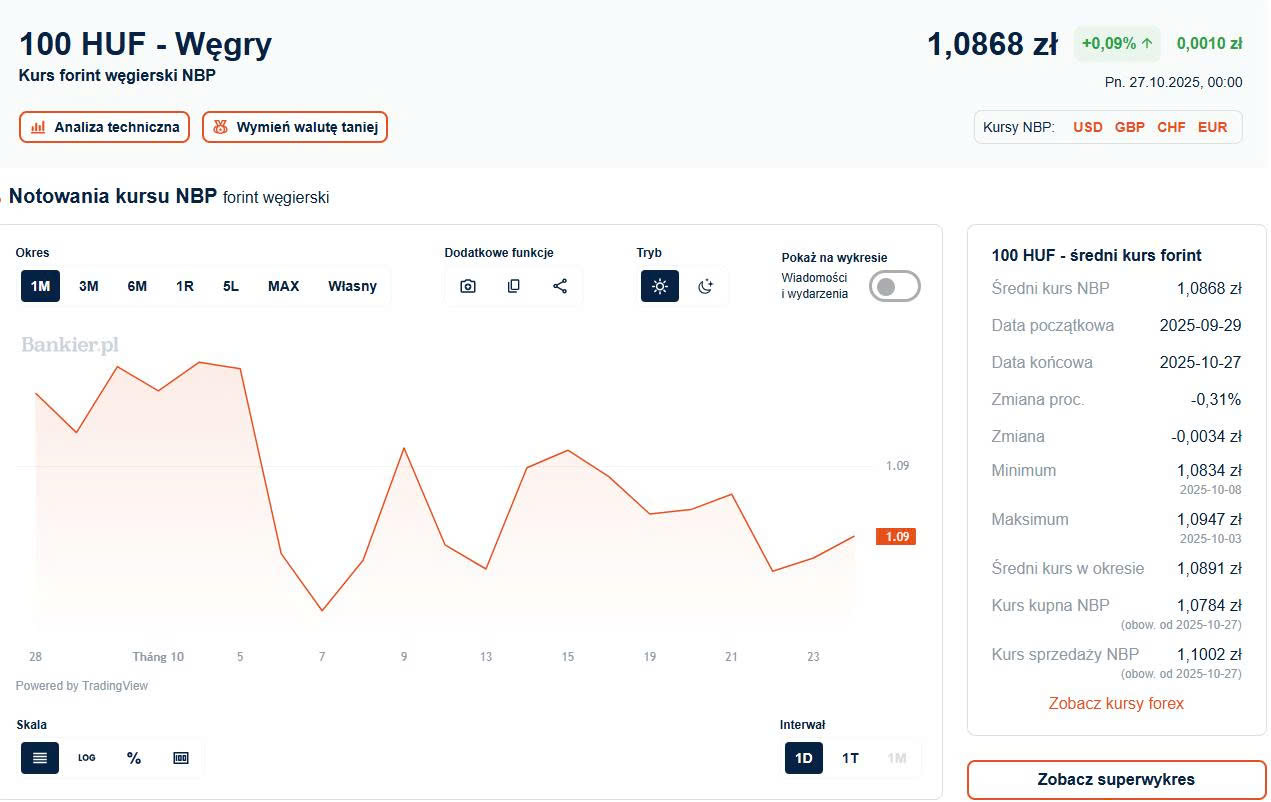Click the orange 1.09 price label on chart
The image size is (1271, 802).
pos(896,537)
